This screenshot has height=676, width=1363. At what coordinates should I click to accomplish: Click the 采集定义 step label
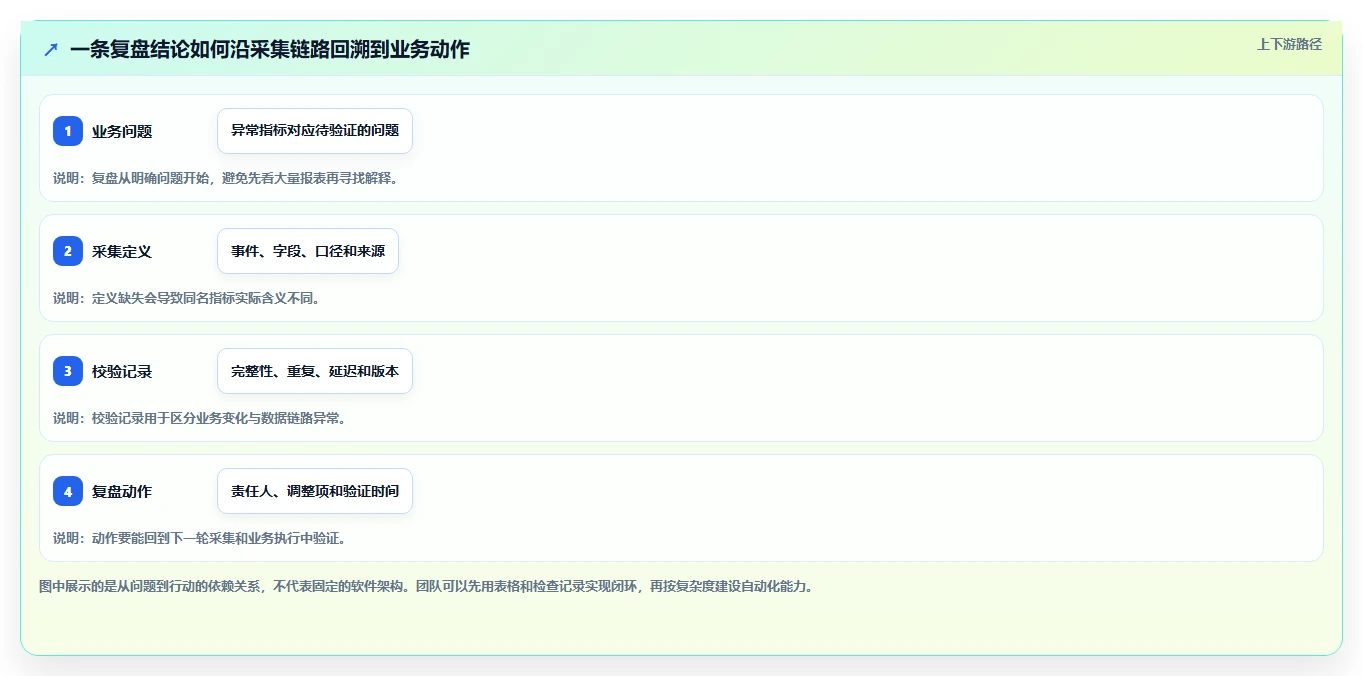tap(122, 251)
